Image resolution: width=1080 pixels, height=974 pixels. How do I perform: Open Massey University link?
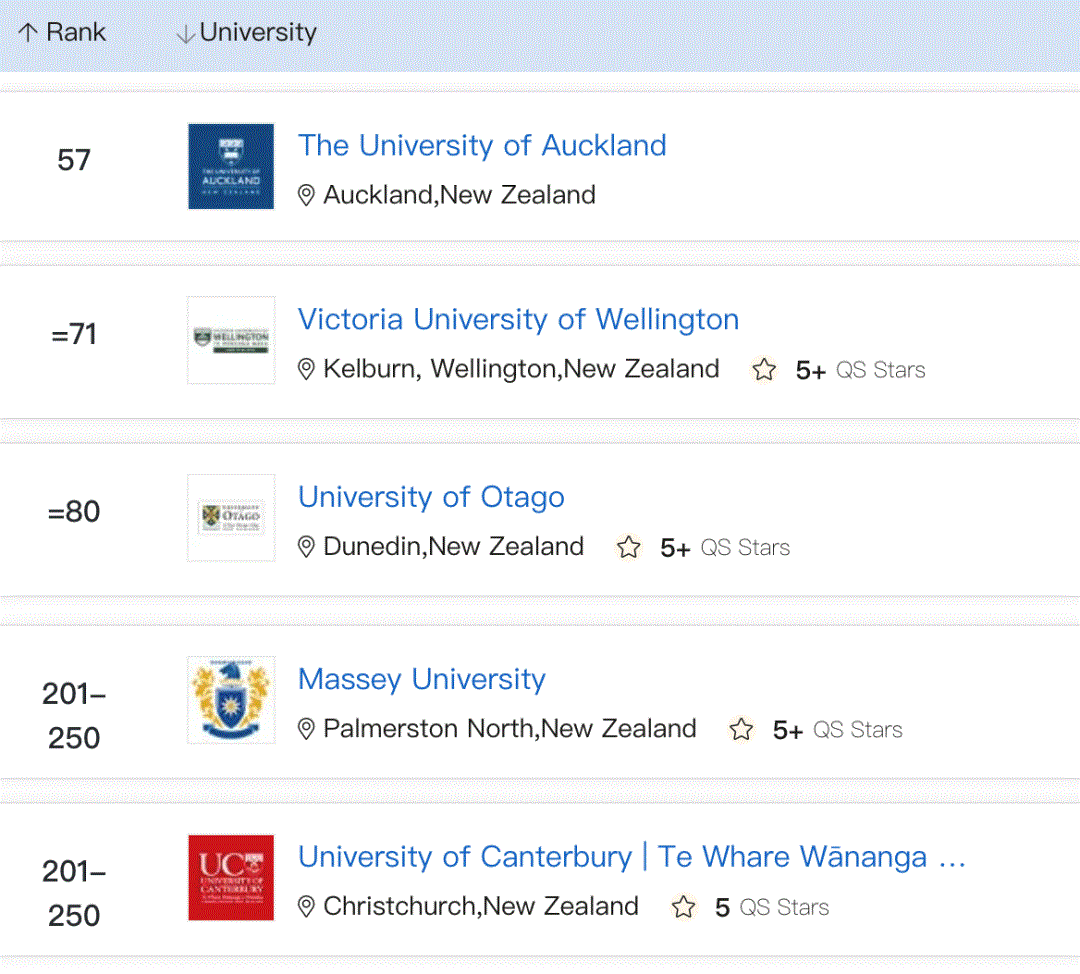coord(421,680)
